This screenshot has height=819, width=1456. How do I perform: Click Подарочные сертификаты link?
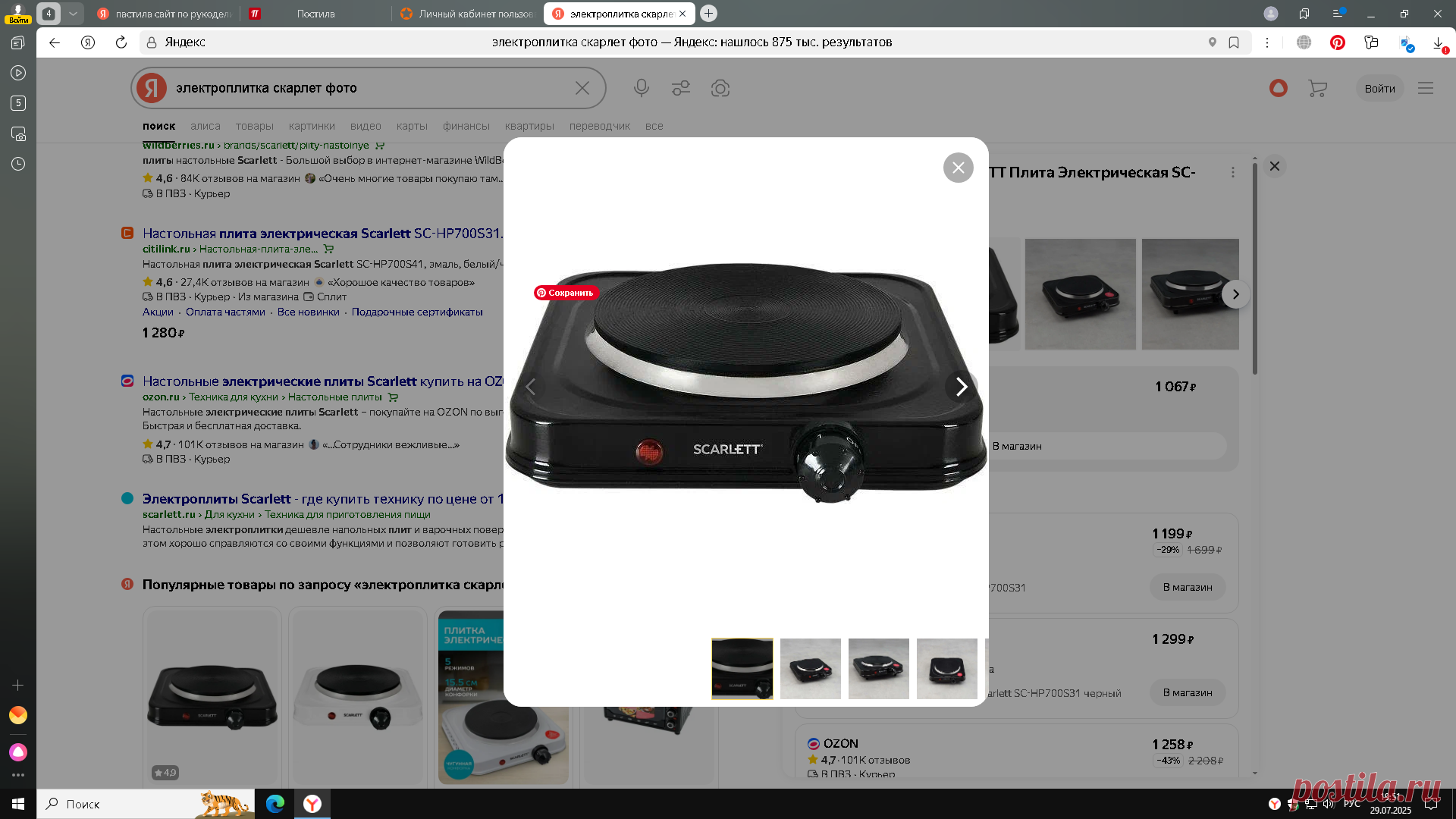417,312
